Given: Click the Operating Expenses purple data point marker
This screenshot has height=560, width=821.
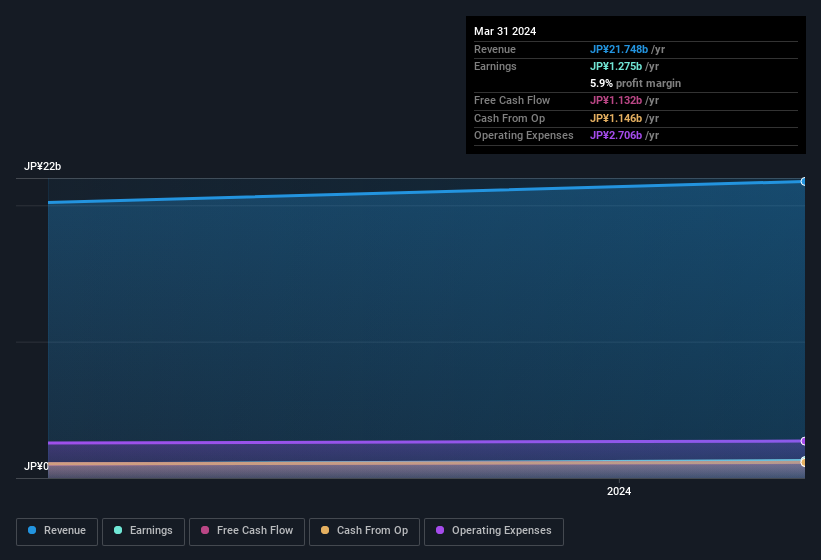Looking at the screenshot, I should point(803,441).
